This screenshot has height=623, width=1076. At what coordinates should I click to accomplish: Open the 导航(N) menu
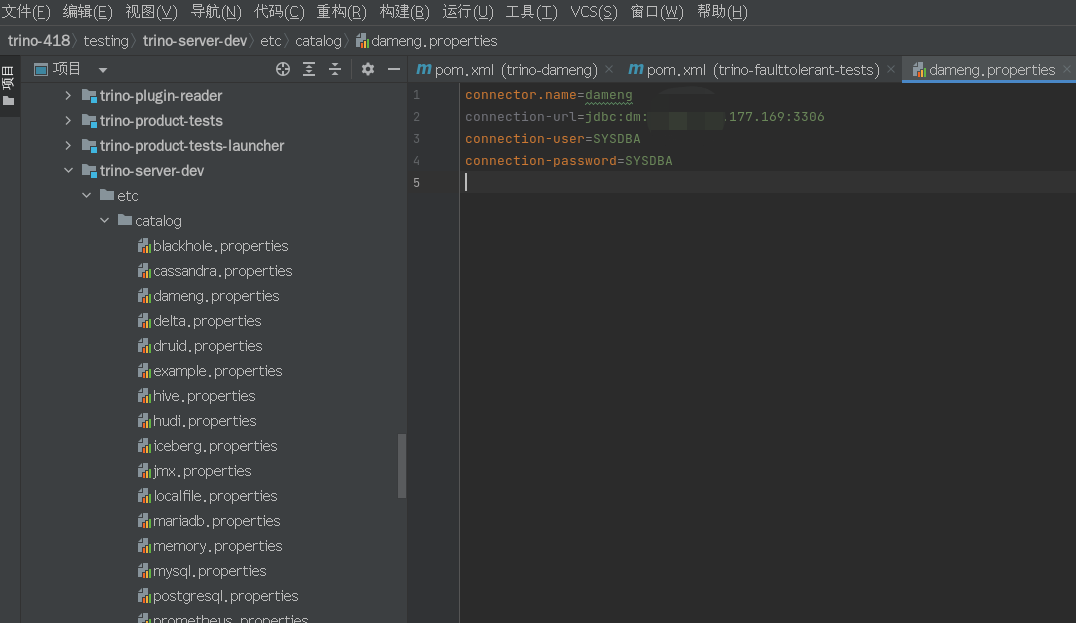[x=215, y=12]
